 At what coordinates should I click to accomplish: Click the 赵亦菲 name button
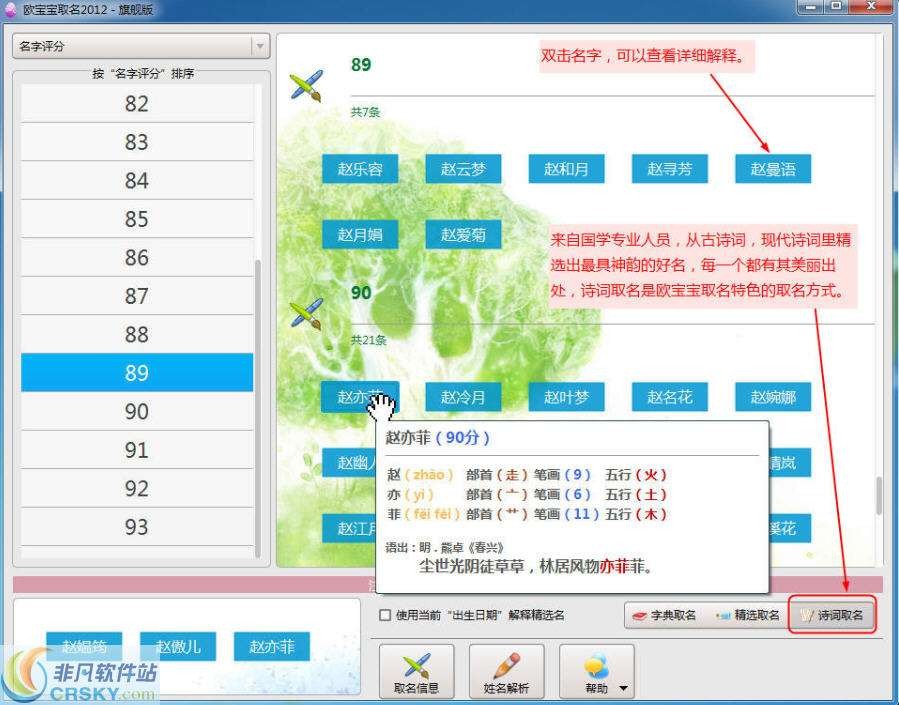point(360,396)
